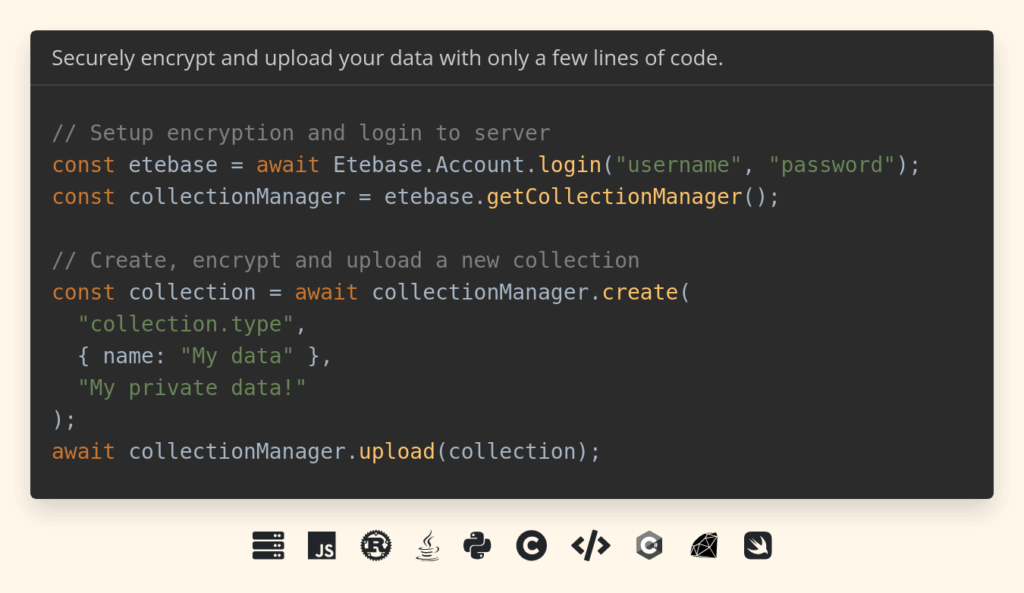The height and width of the screenshot is (593, 1024).
Task: Click the "Create, encrypt and upload" comment
Action: [346, 261]
